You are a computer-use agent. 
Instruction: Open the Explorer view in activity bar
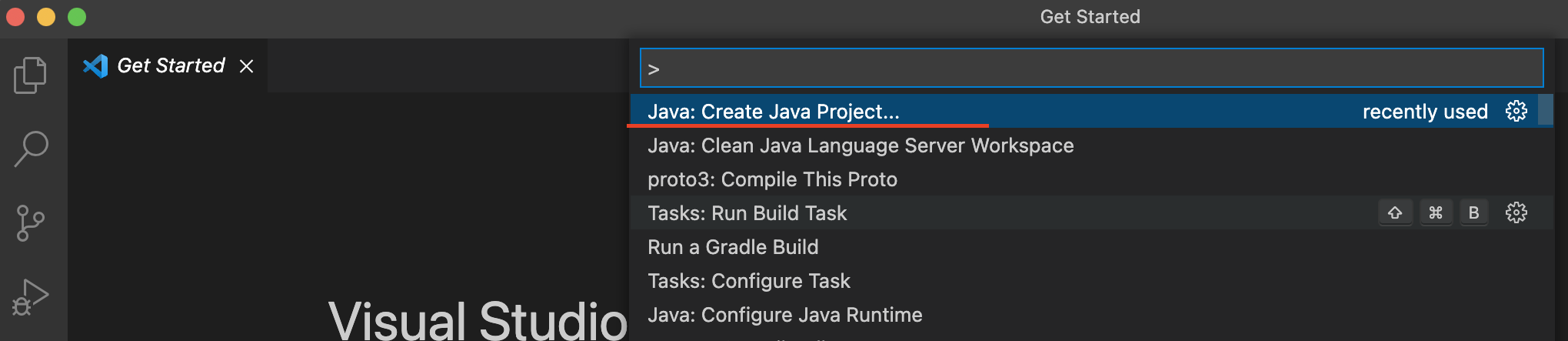[31, 75]
